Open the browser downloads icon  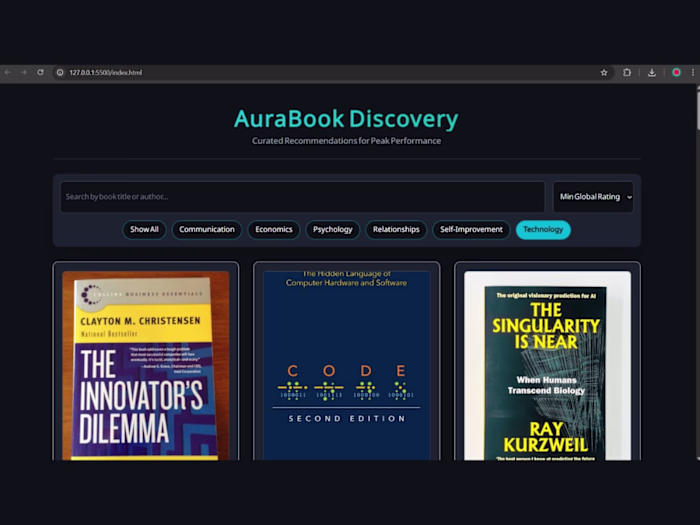pyautogui.click(x=652, y=72)
